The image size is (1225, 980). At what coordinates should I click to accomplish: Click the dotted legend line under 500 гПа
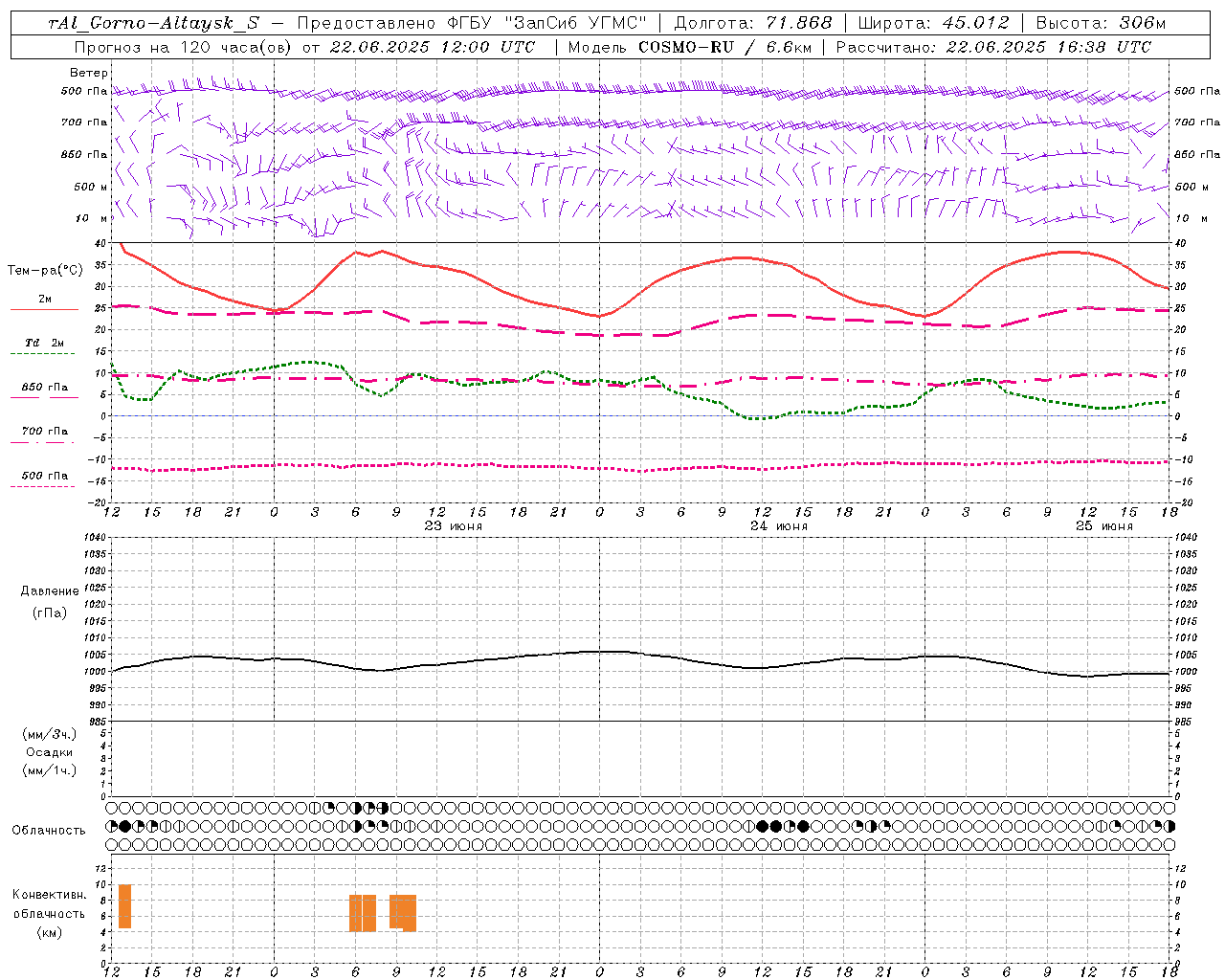pyautogui.click(x=43, y=486)
